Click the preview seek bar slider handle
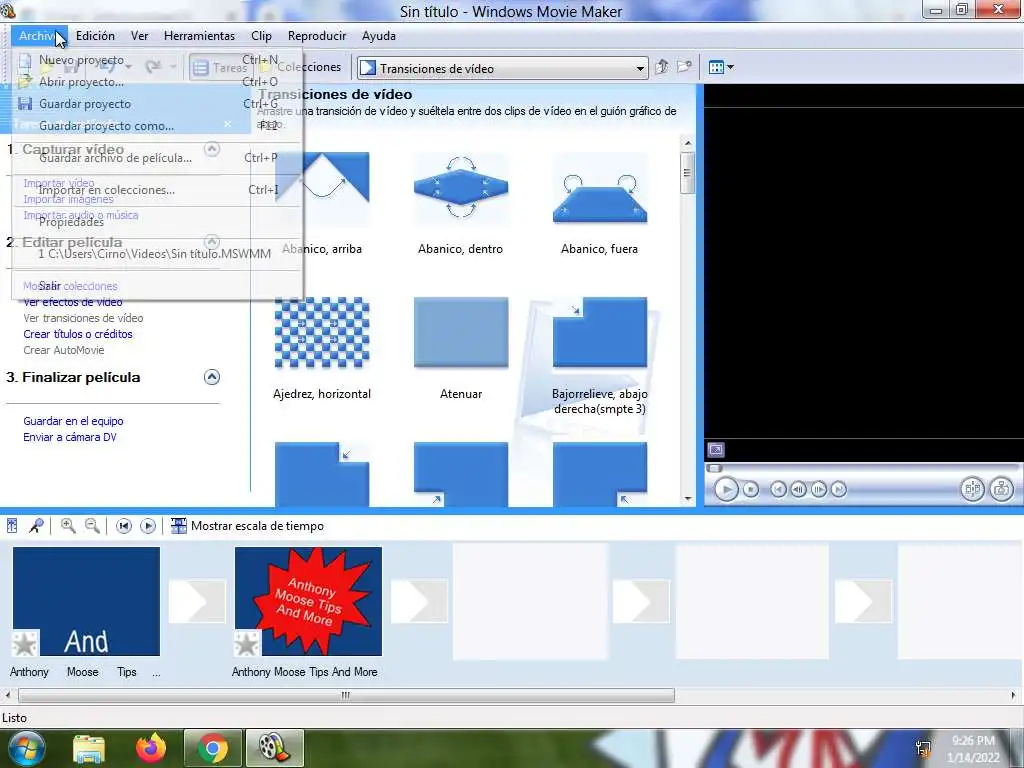The height and width of the screenshot is (768, 1024). (x=714, y=468)
